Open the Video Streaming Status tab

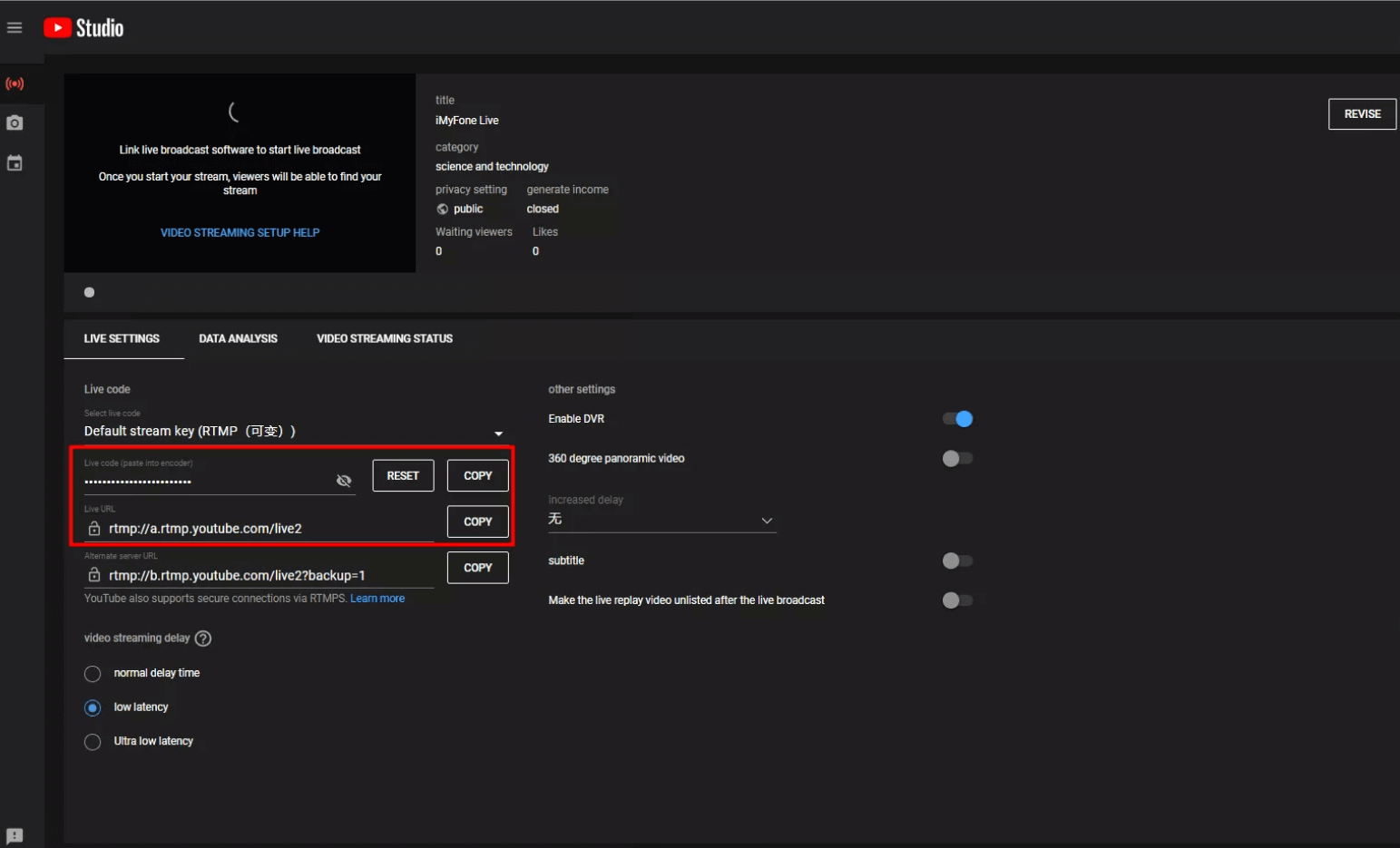point(384,339)
